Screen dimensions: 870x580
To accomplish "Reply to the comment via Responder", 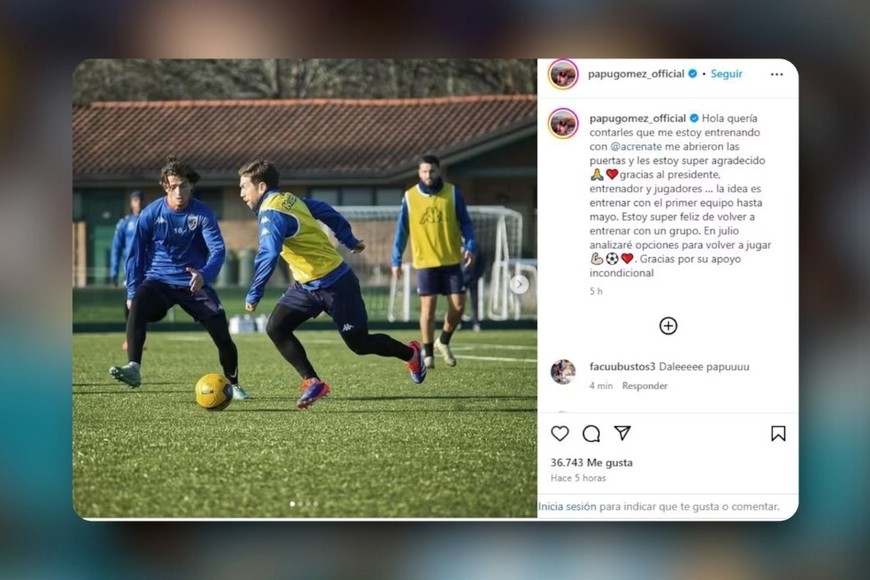I will (645, 386).
